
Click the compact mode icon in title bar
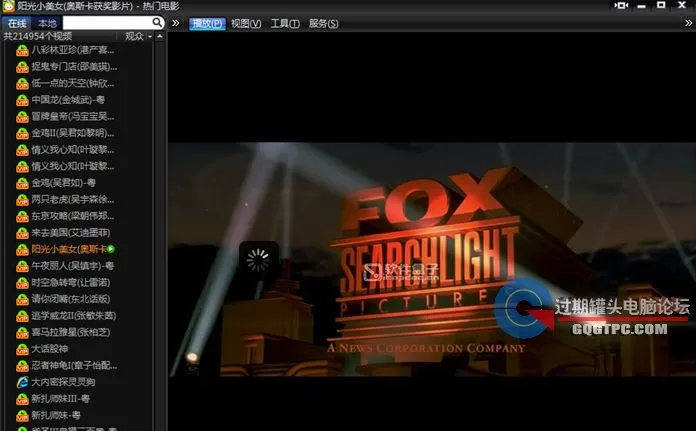[x=621, y=7]
